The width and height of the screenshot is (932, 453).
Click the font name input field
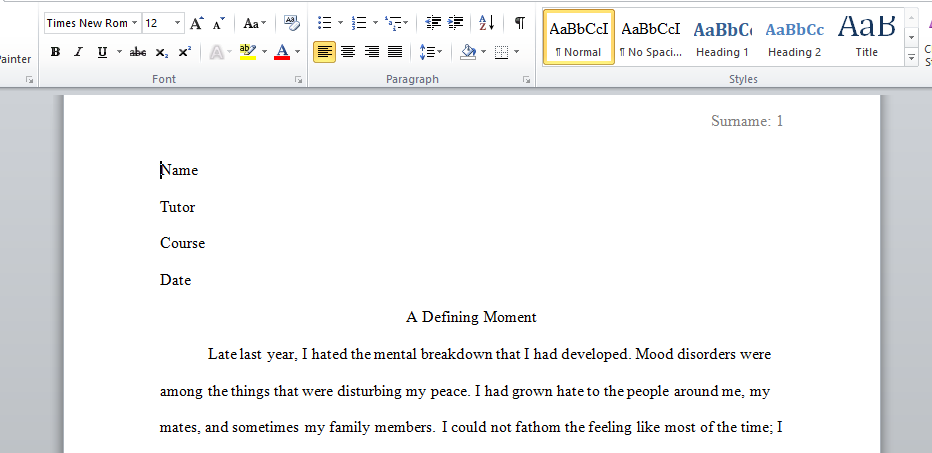(x=87, y=23)
